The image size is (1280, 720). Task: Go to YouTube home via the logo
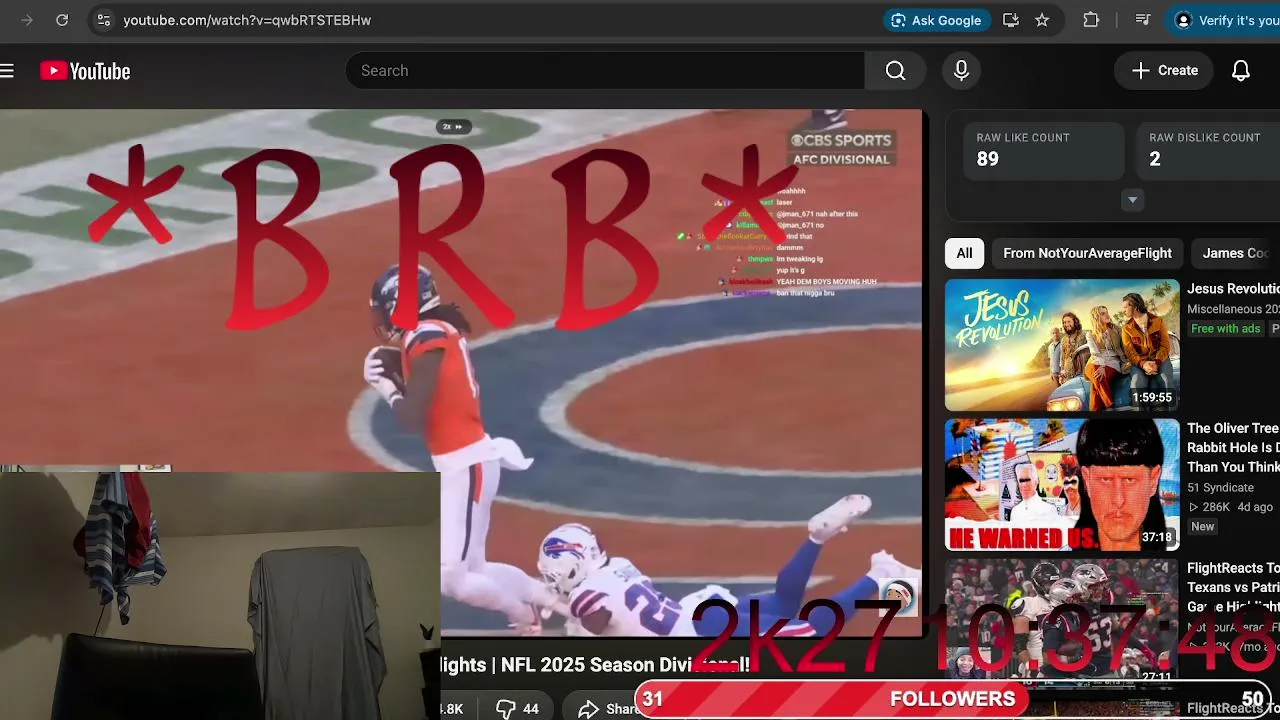(x=85, y=71)
